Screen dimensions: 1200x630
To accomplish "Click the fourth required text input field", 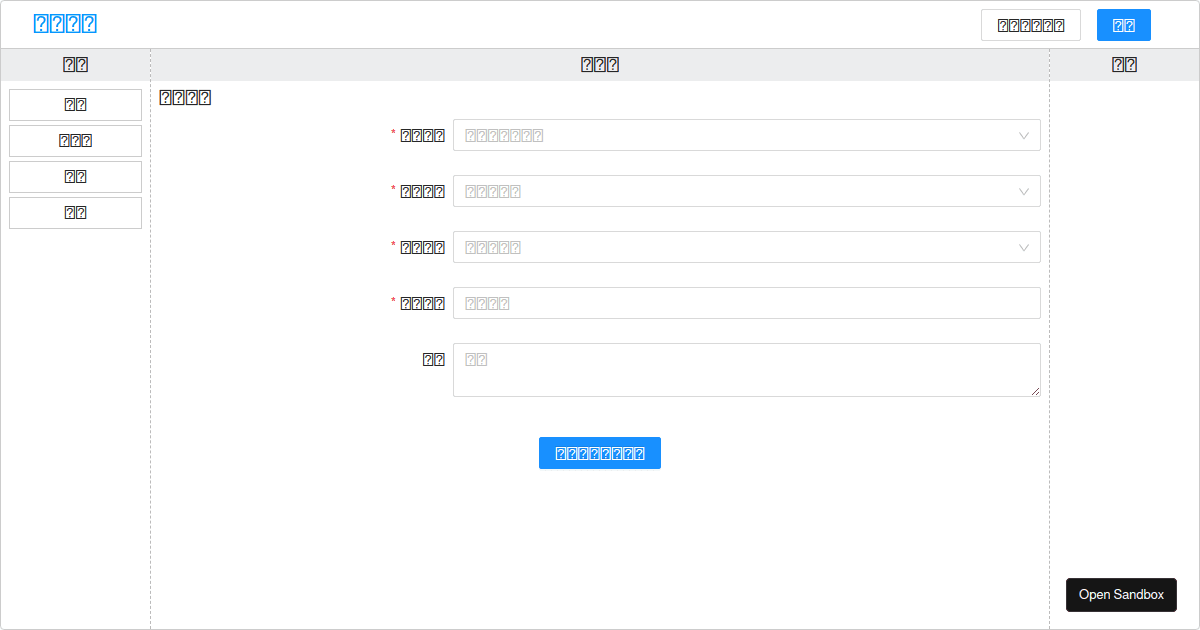I will pos(746,302).
